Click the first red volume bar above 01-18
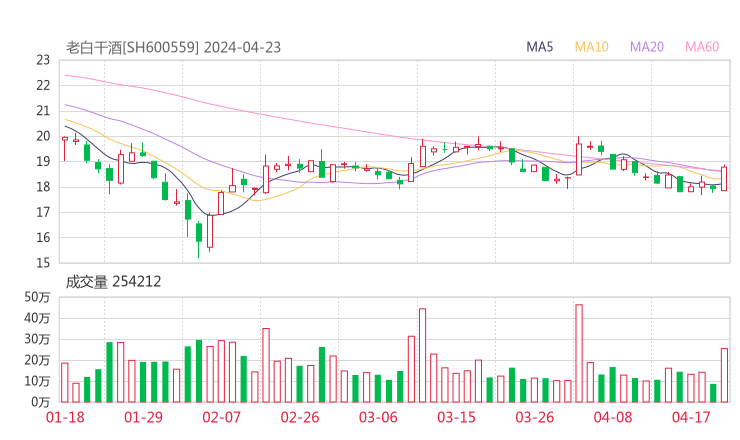This screenshot has height=440, width=740. pos(65,383)
